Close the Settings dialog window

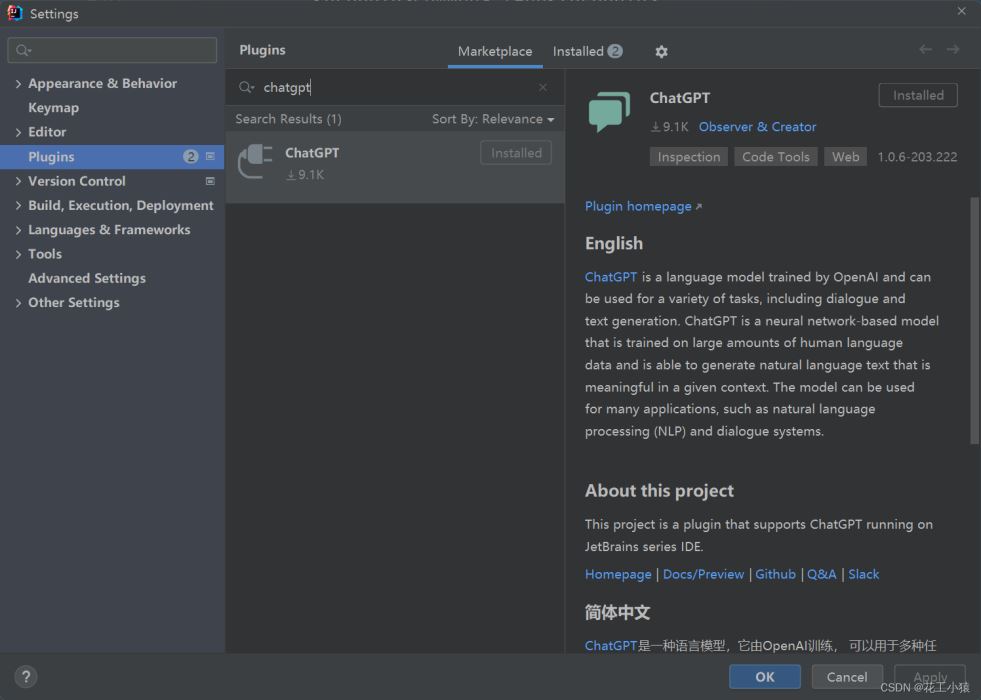(962, 11)
